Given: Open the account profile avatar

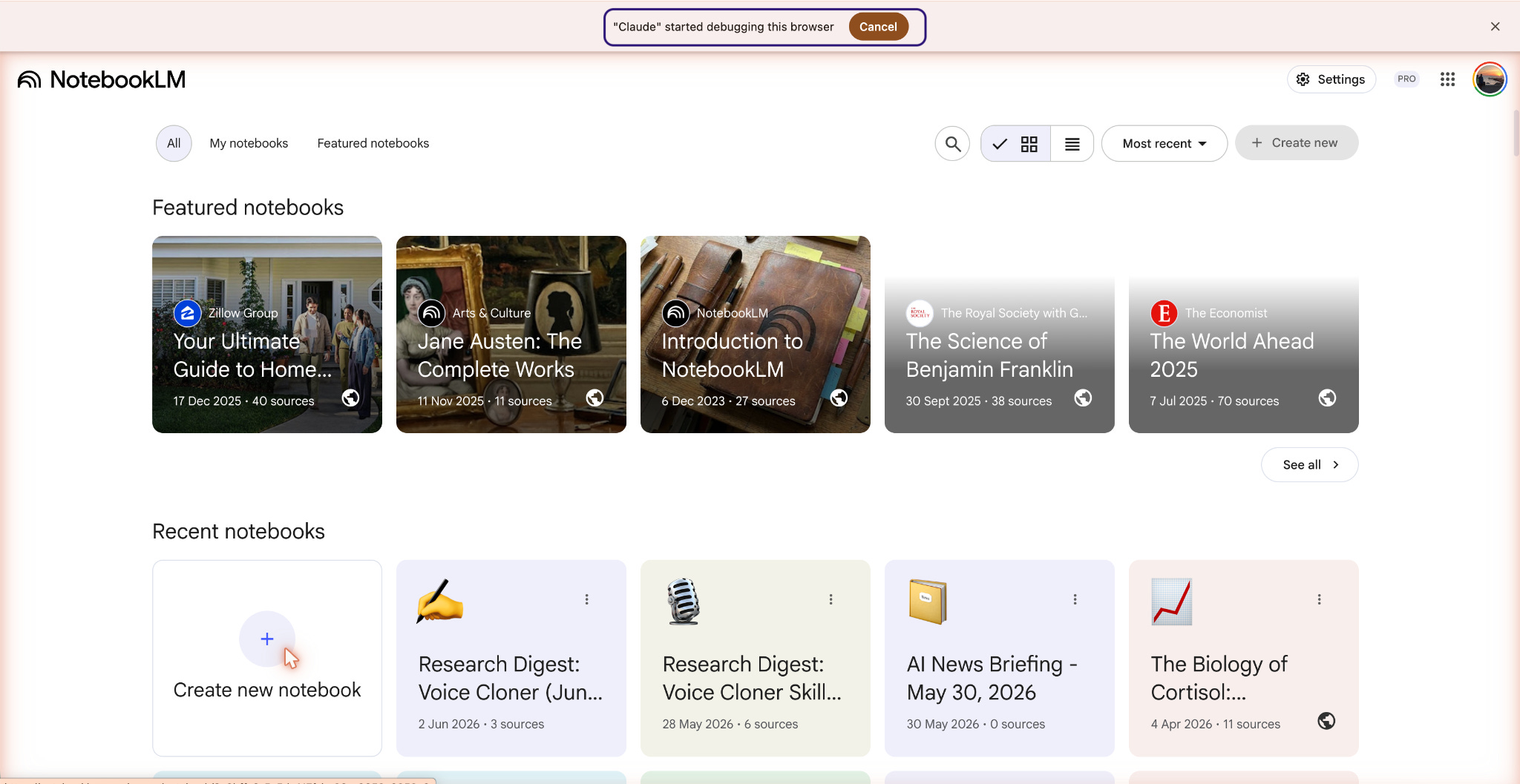Looking at the screenshot, I should pyautogui.click(x=1490, y=79).
